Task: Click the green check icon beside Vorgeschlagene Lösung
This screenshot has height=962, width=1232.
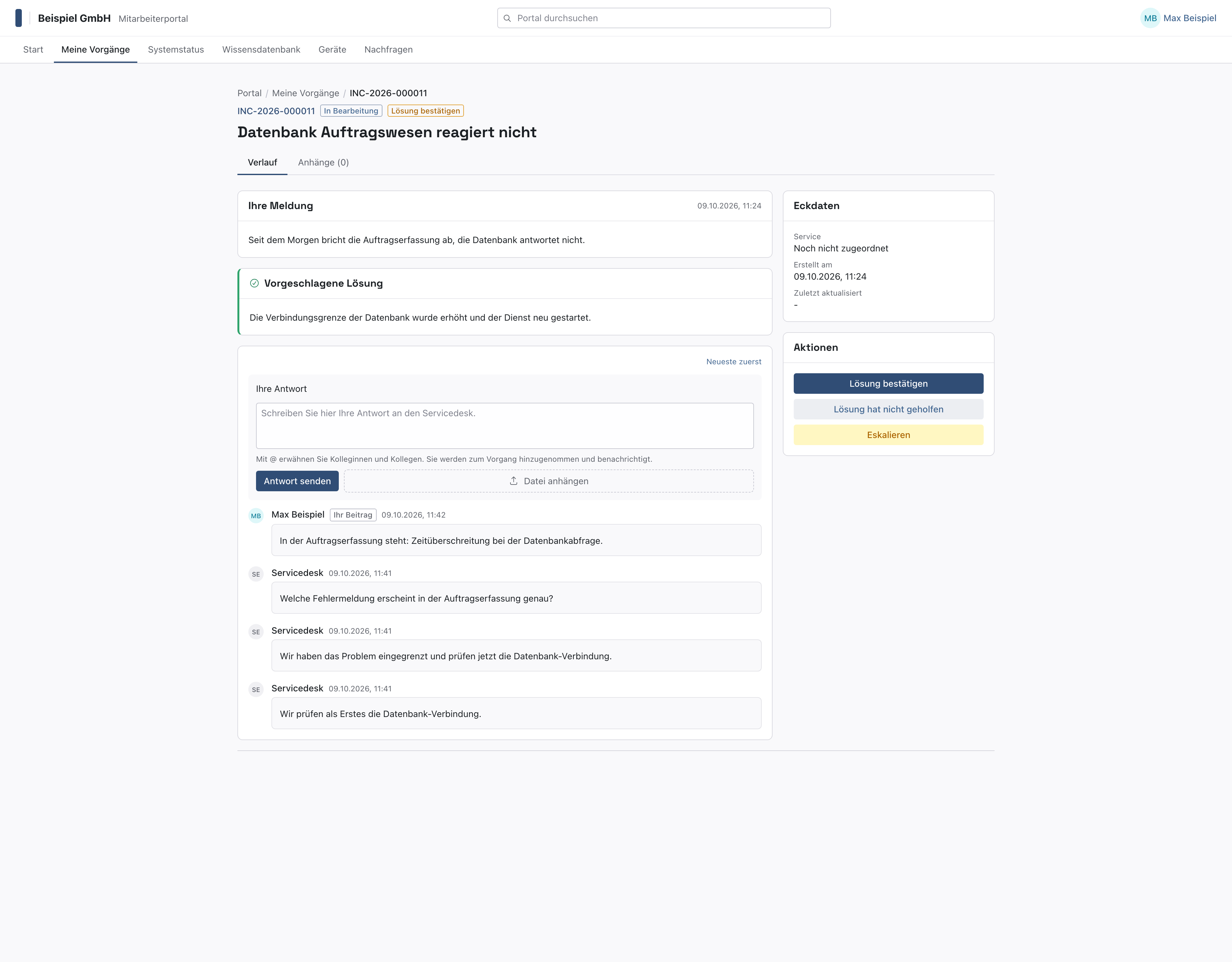Action: (x=254, y=283)
